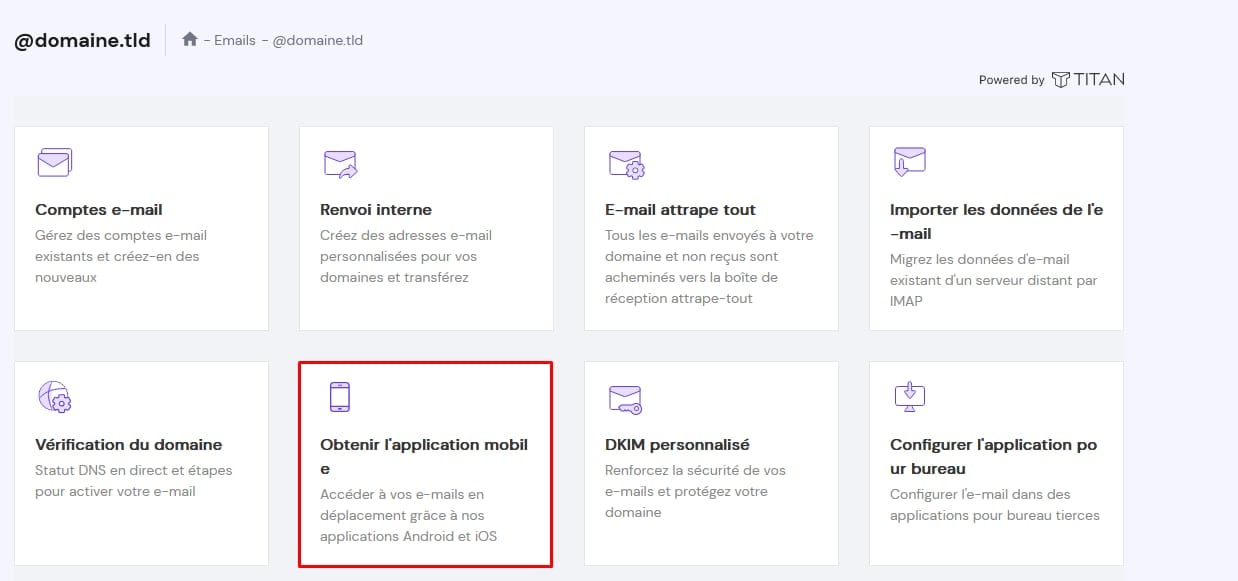Click the Renvoi interne forwarding envelope icon
The height and width of the screenshot is (581, 1238).
click(x=340, y=163)
